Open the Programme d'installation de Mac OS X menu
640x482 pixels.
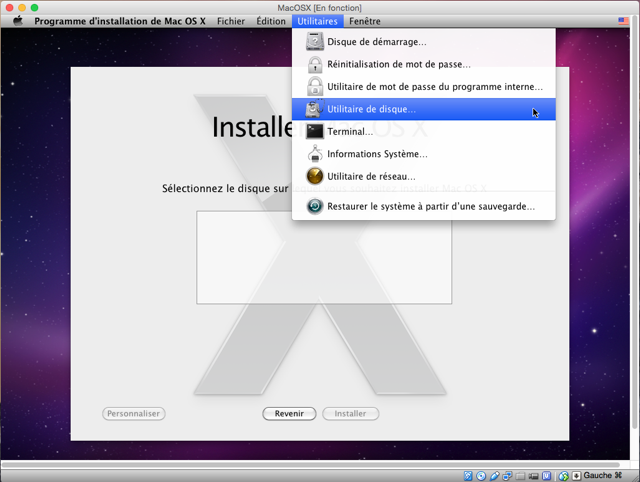point(120,21)
